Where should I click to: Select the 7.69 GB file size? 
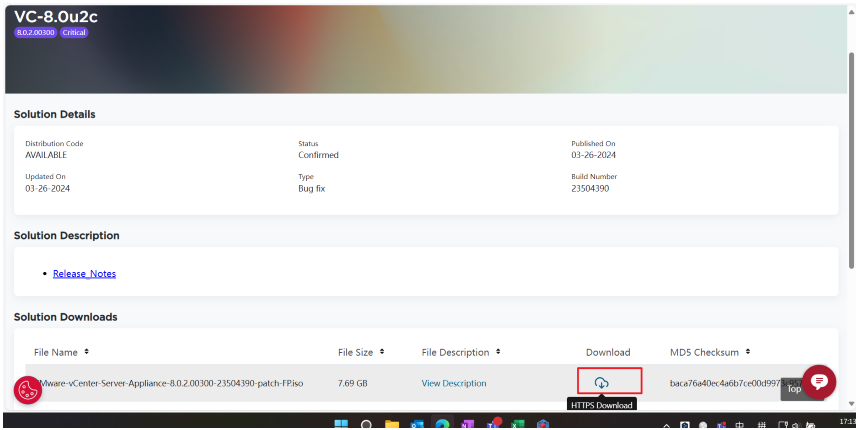[x=352, y=383]
